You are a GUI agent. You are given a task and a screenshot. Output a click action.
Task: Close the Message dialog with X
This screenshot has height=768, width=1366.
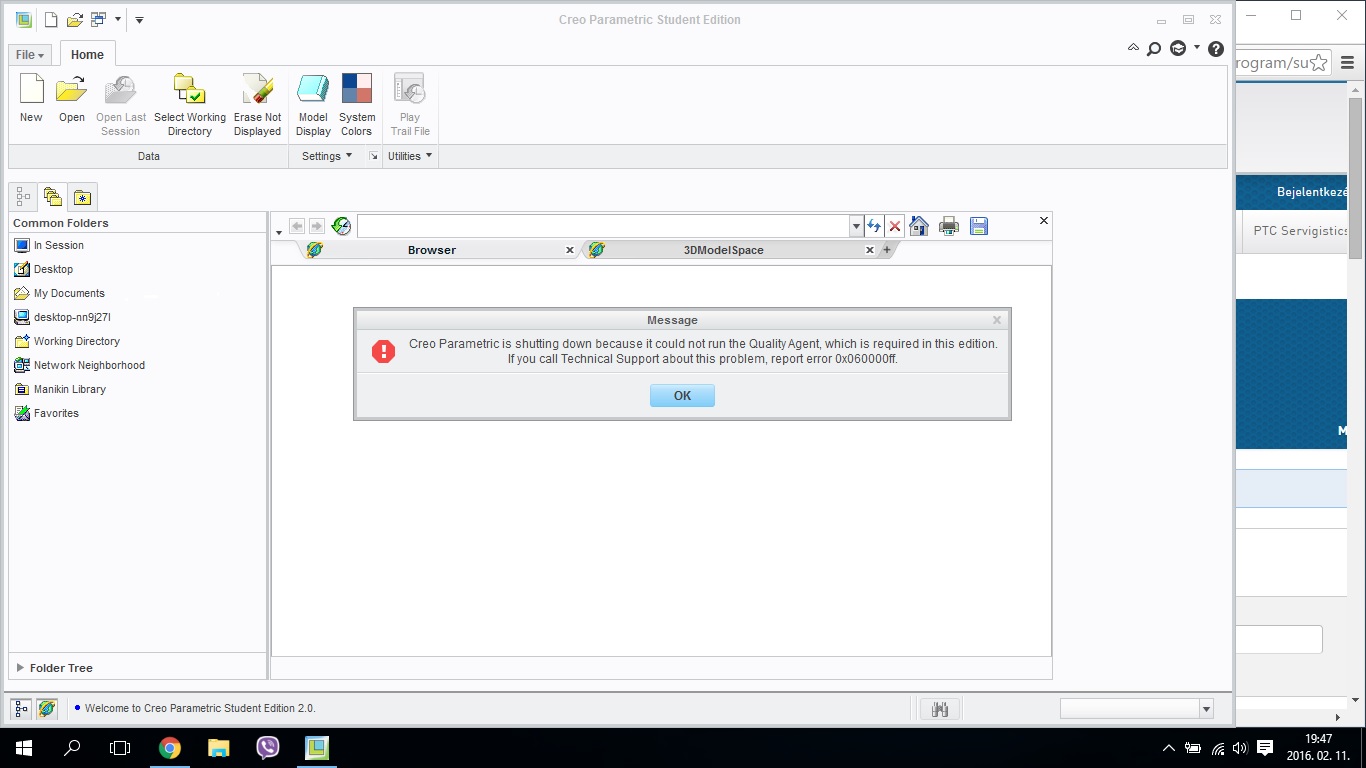[997, 320]
